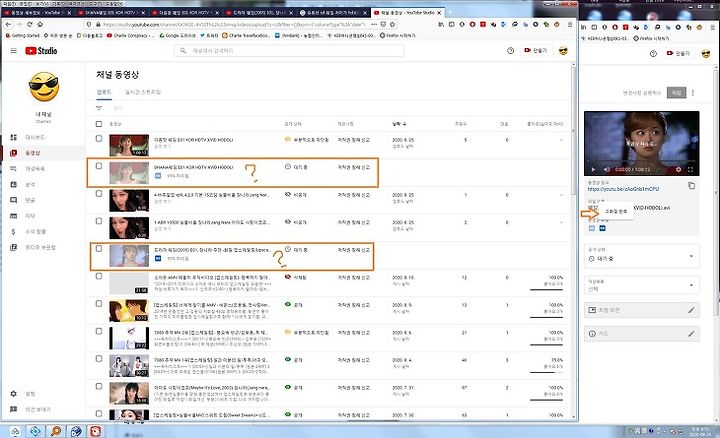Open the Playlists sidebar icon

pos(14,168)
